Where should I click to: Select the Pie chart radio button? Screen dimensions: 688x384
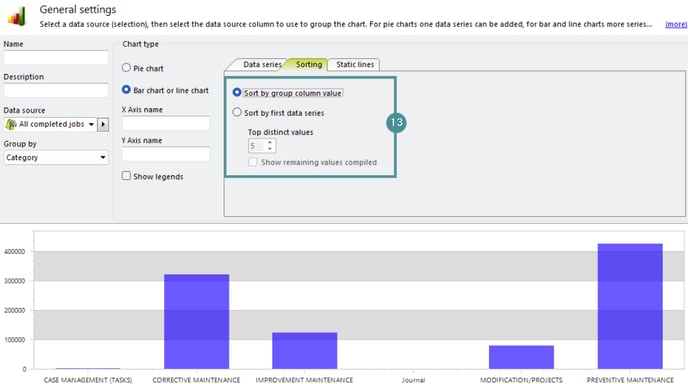pyautogui.click(x=126, y=68)
